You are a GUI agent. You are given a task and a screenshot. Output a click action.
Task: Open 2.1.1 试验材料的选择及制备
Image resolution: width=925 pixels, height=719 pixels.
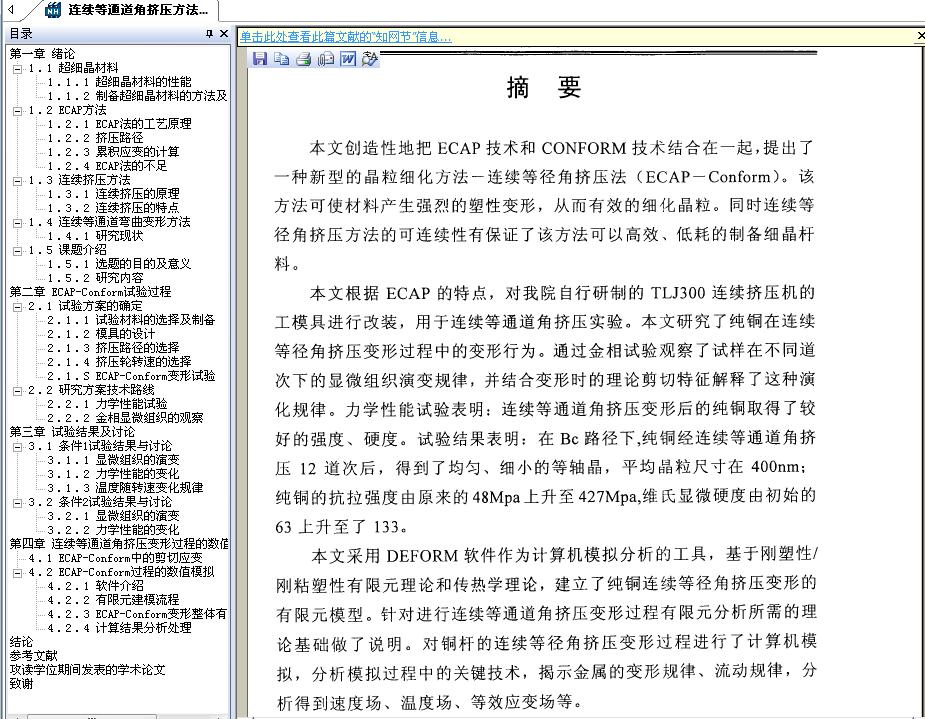(131, 320)
